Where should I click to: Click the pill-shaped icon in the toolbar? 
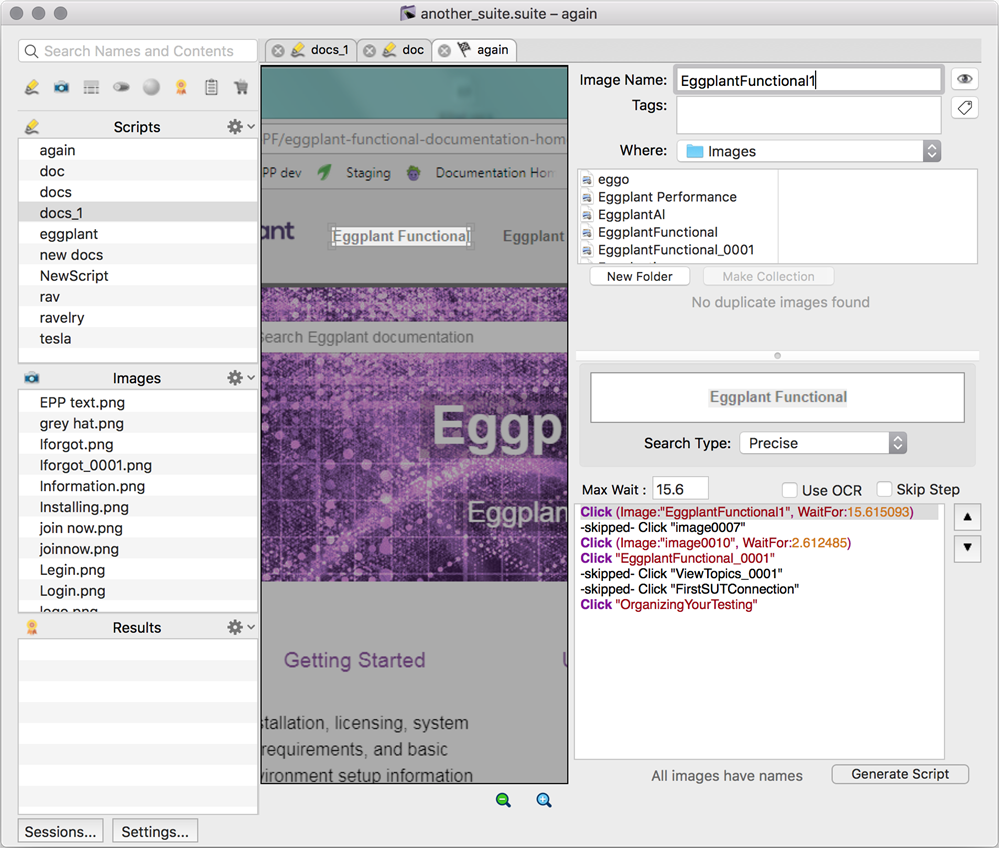[x=121, y=87]
